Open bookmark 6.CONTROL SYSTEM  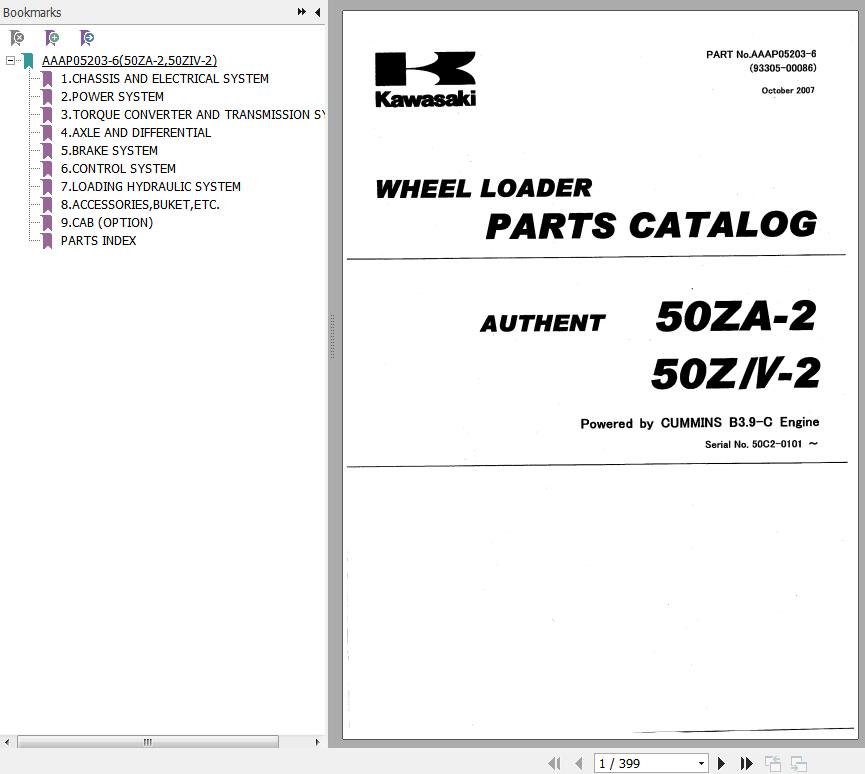click(118, 169)
